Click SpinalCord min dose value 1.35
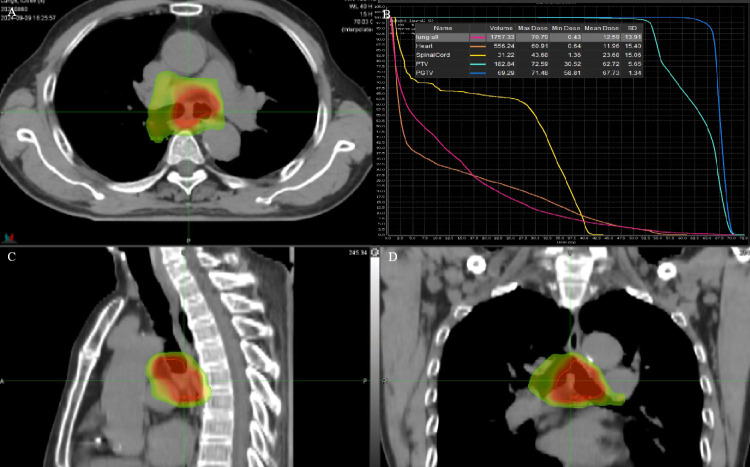Image resolution: width=750 pixels, height=467 pixels. click(x=572, y=55)
